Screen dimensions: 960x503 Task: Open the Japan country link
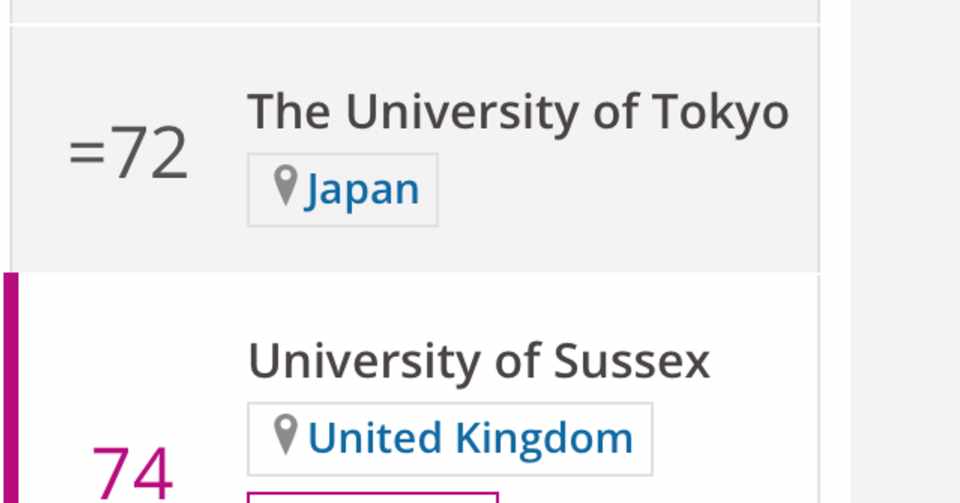click(362, 190)
